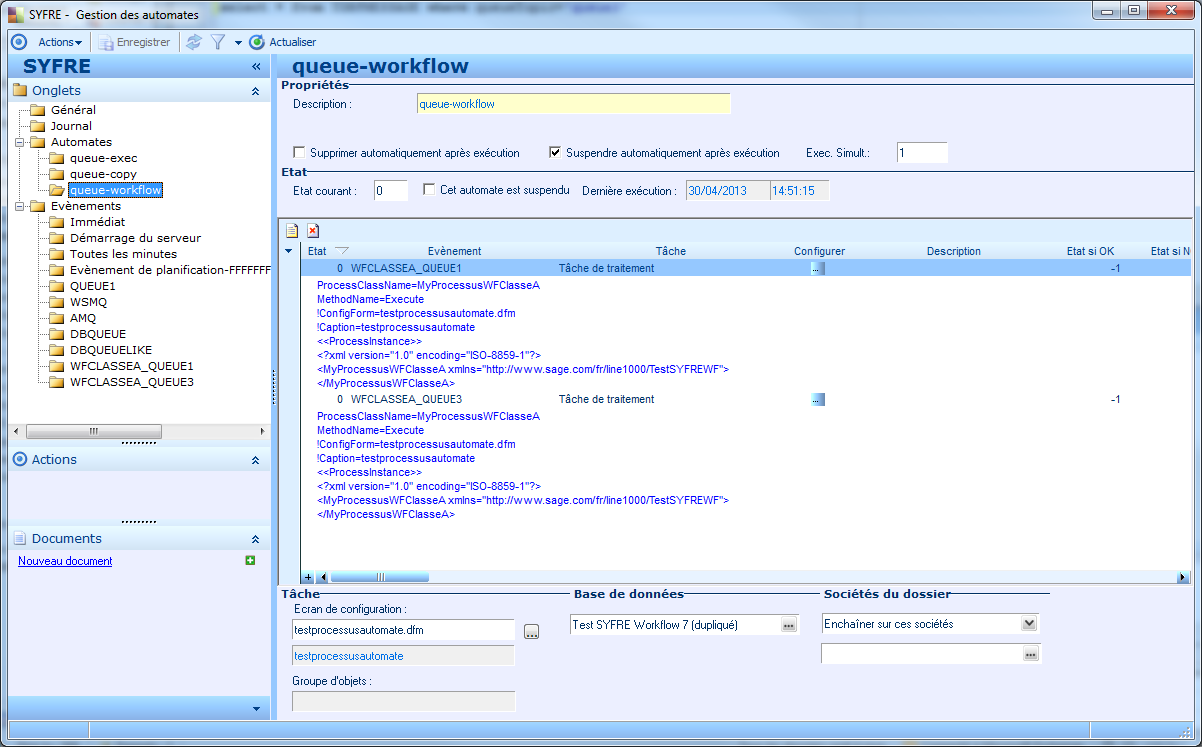Select the Evènements folder node
This screenshot has height=747, width=1202.
coord(85,206)
